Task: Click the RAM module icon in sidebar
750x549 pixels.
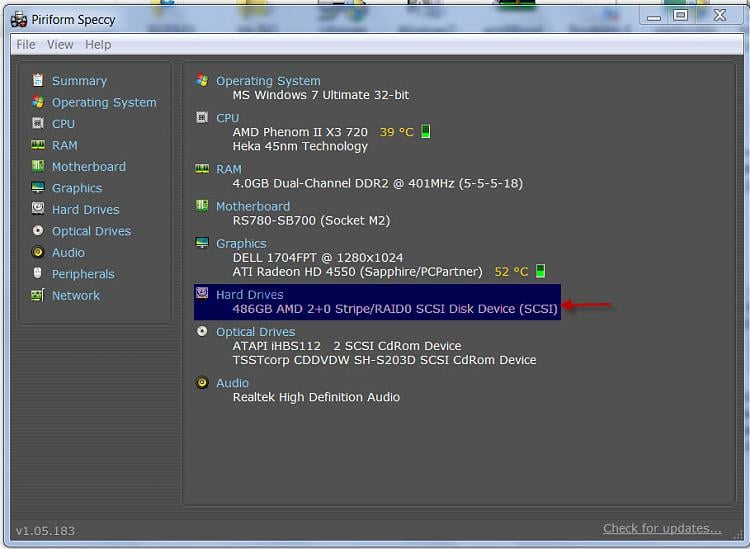Action: coord(38,144)
